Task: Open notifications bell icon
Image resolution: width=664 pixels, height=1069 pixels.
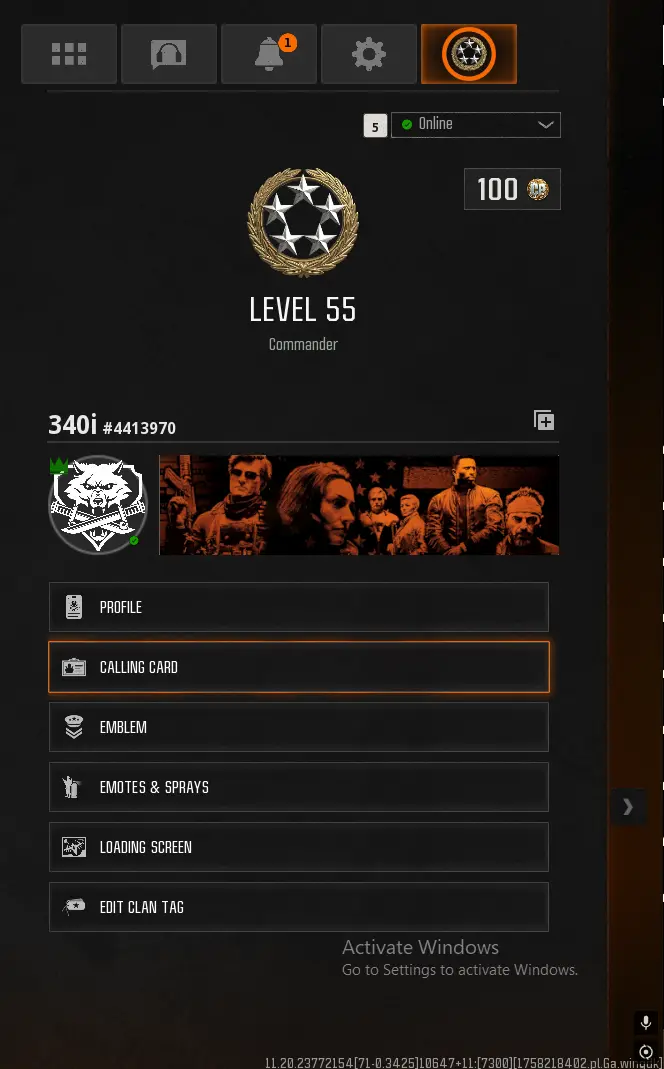Action: coord(269,54)
